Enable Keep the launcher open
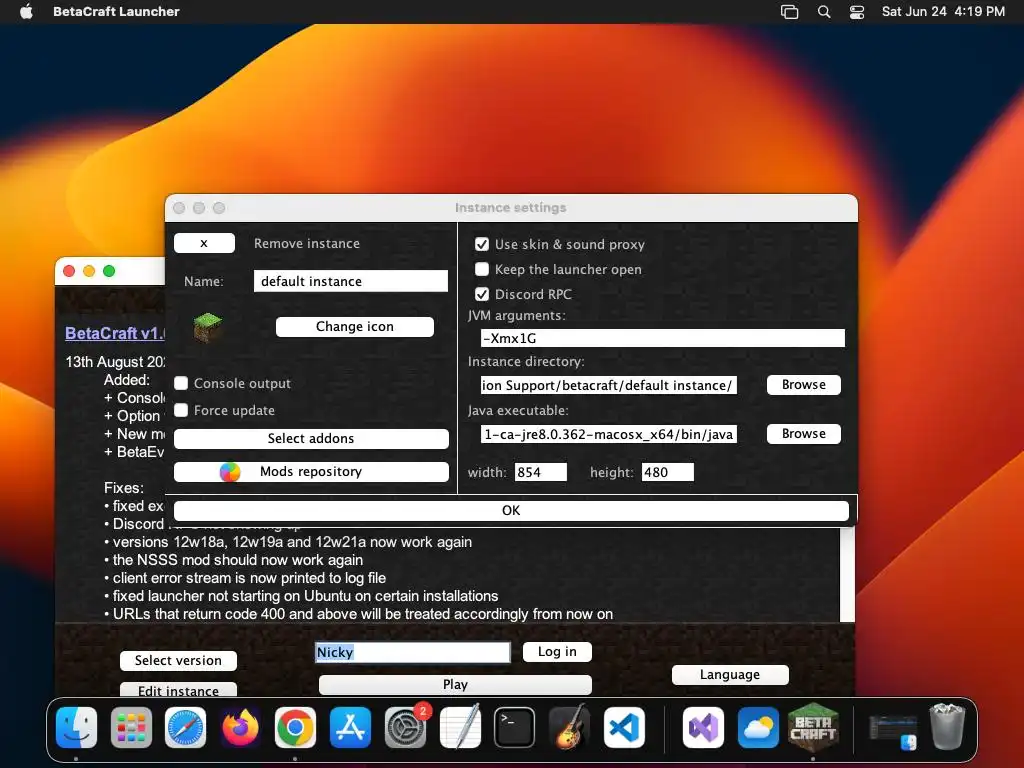 tap(482, 269)
